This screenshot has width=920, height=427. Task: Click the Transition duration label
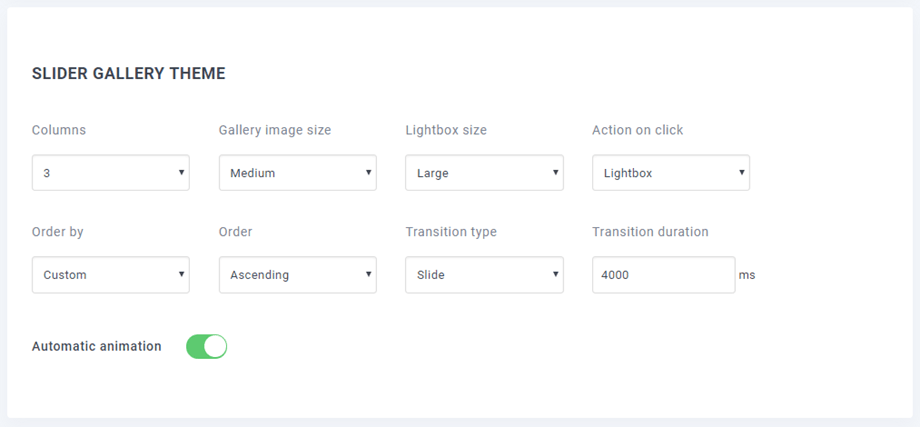pos(650,232)
